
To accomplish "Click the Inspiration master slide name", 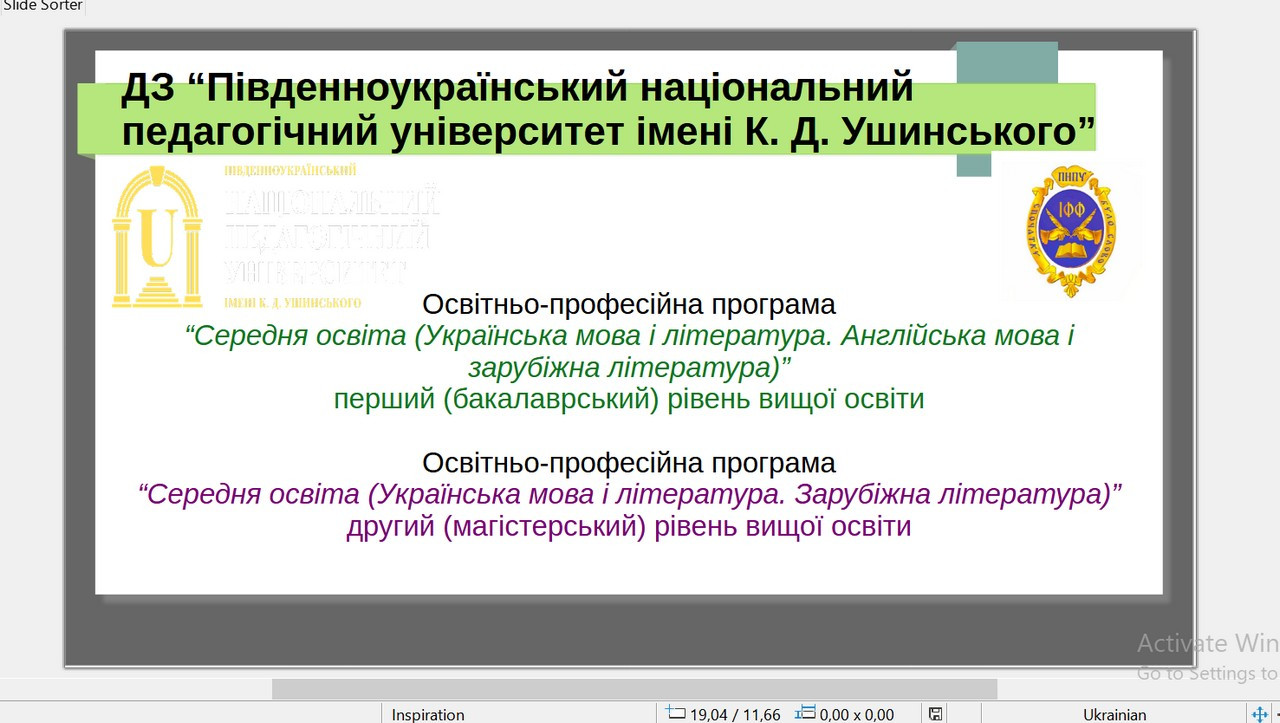I will click(428, 714).
